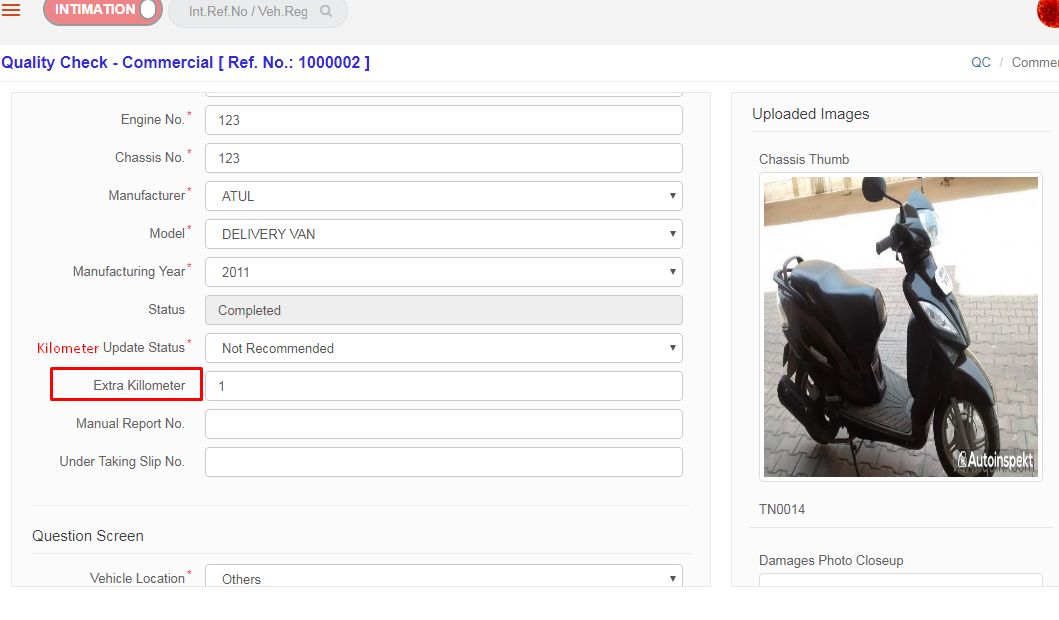The image size is (1059, 620).
Task: Click the Commercial breadcrumb item
Action: click(x=1035, y=62)
